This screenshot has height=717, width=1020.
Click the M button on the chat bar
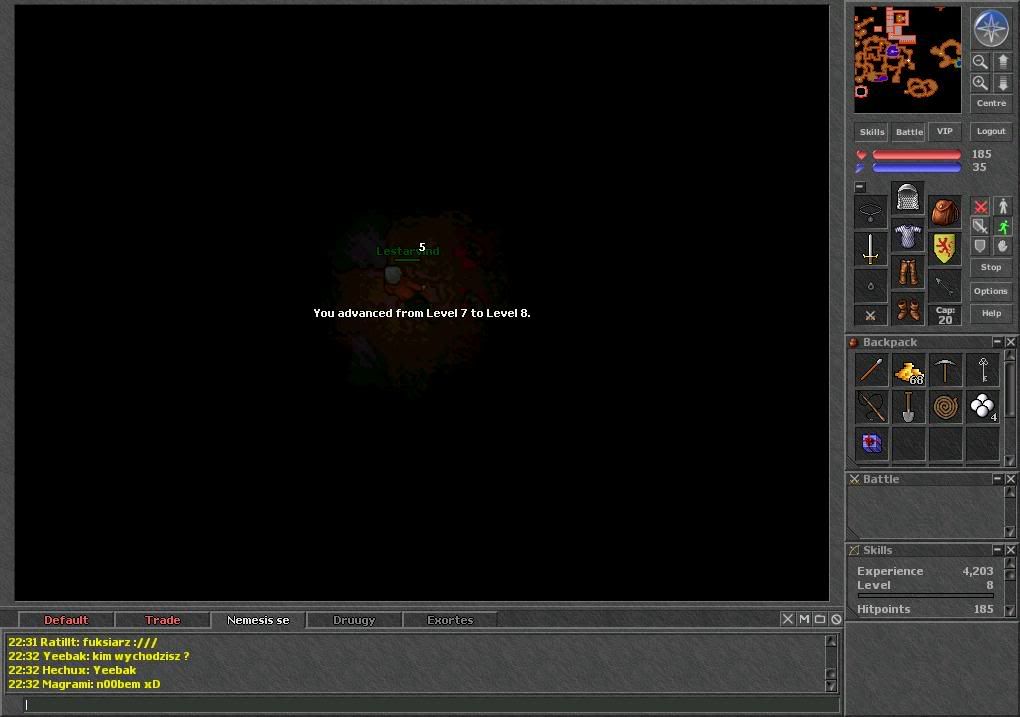tap(804, 619)
